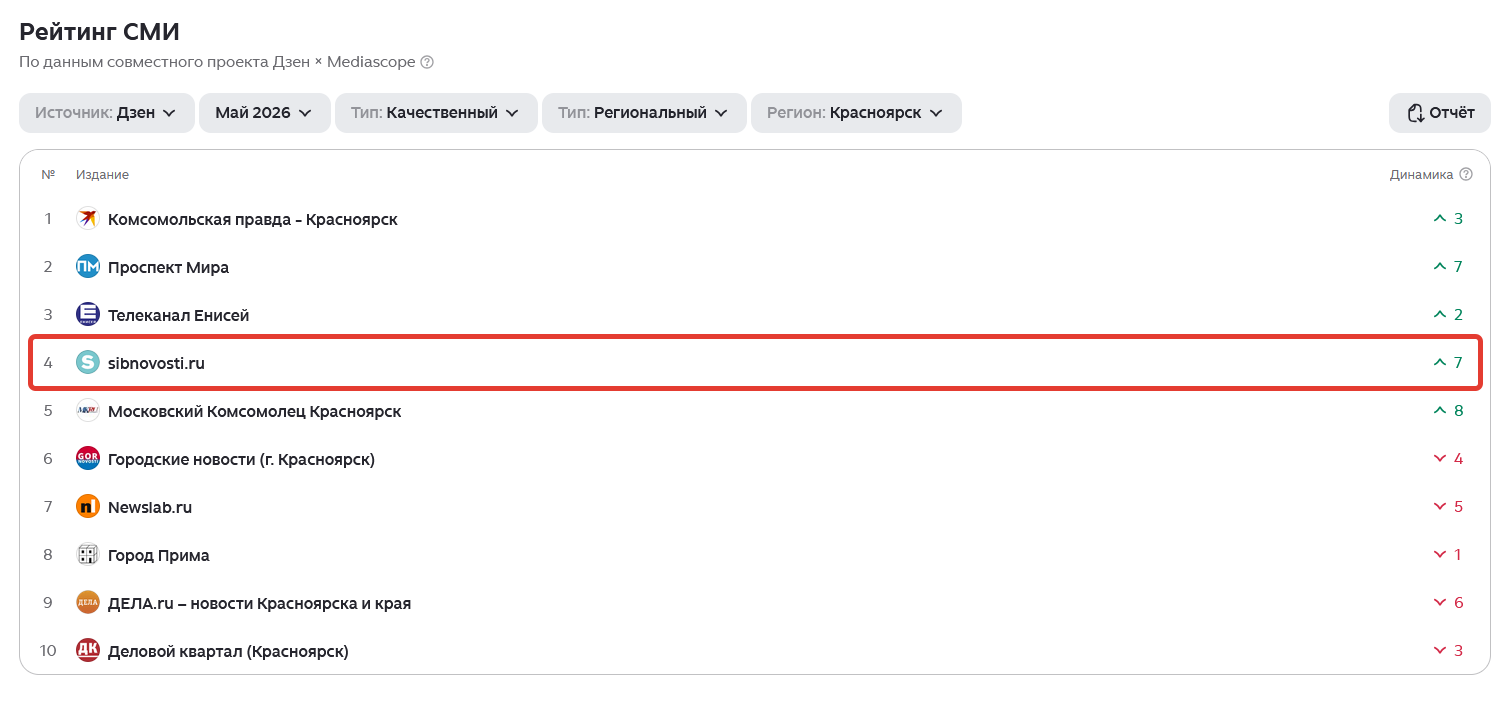Click the Отчёт report button
Image resolution: width=1512 pixels, height=703 pixels.
point(1440,113)
